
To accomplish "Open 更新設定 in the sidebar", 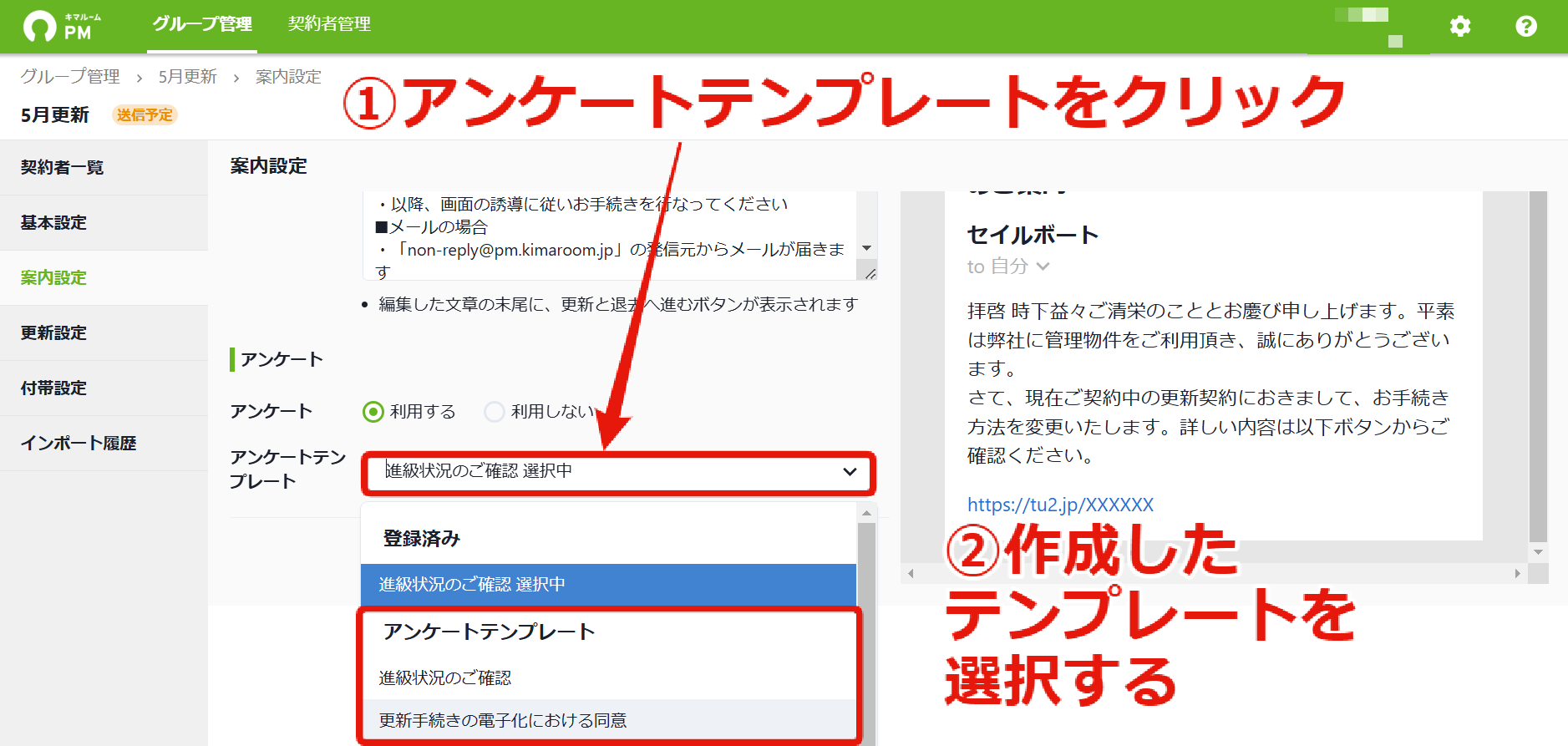I will click(x=104, y=332).
